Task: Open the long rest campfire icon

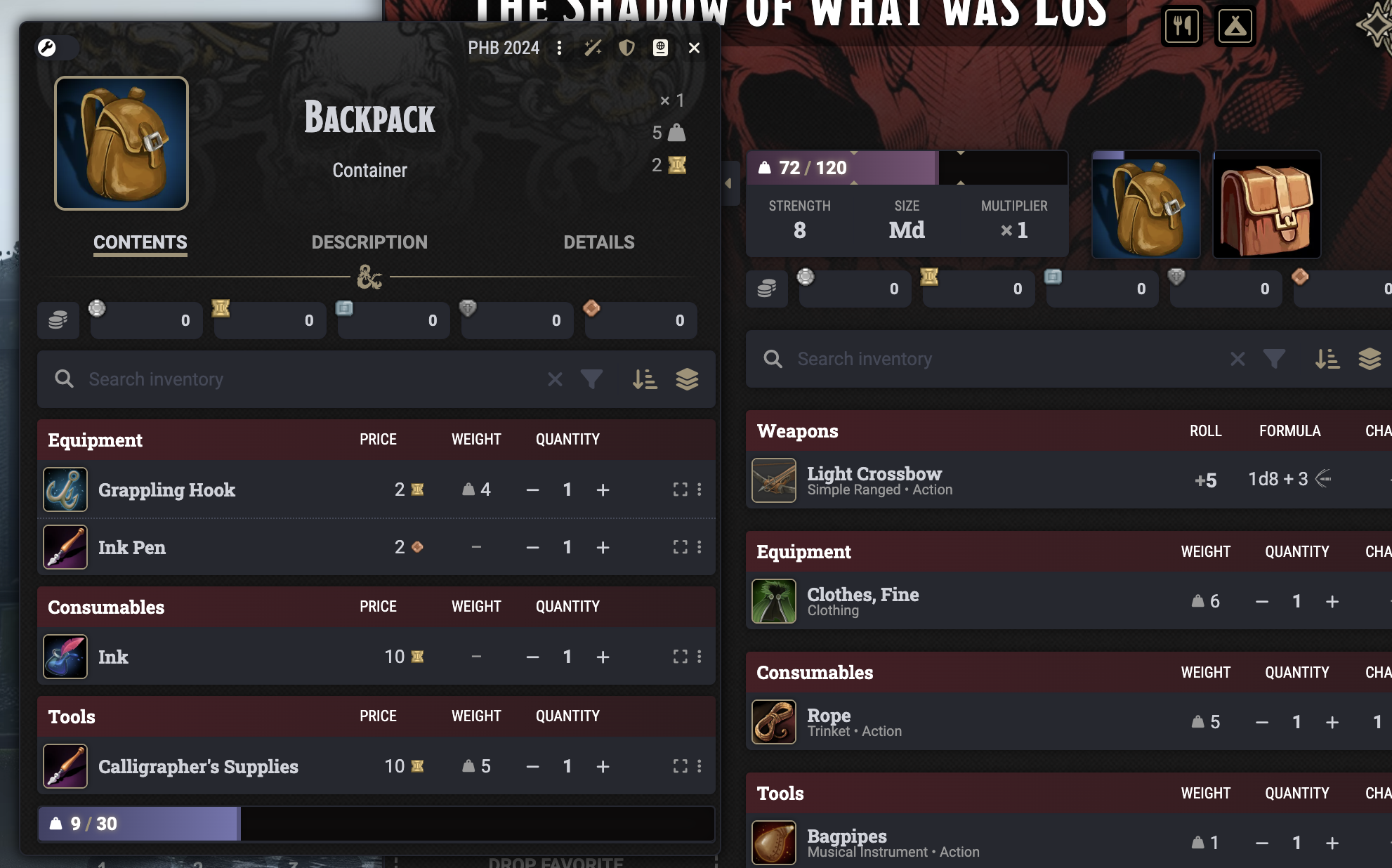Action: (1235, 27)
